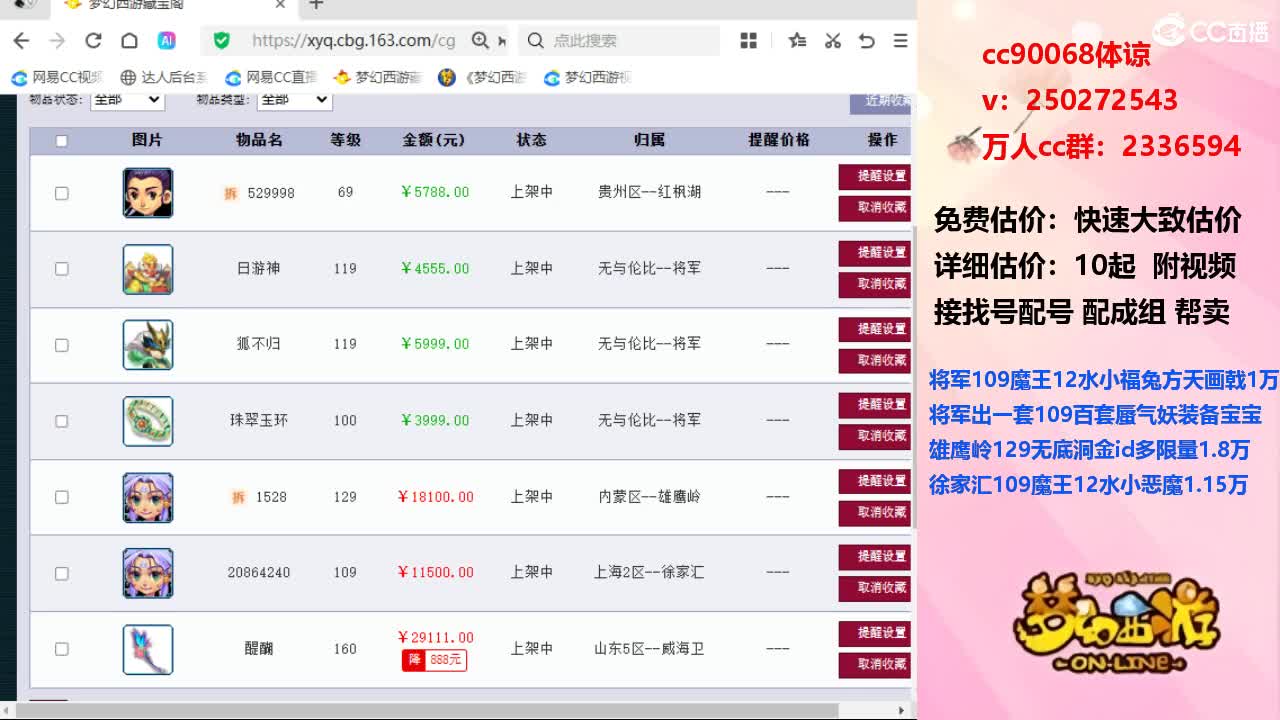Viewport: 1280px width, 720px height.
Task: Open the AI assistant icon
Action: pos(167,41)
